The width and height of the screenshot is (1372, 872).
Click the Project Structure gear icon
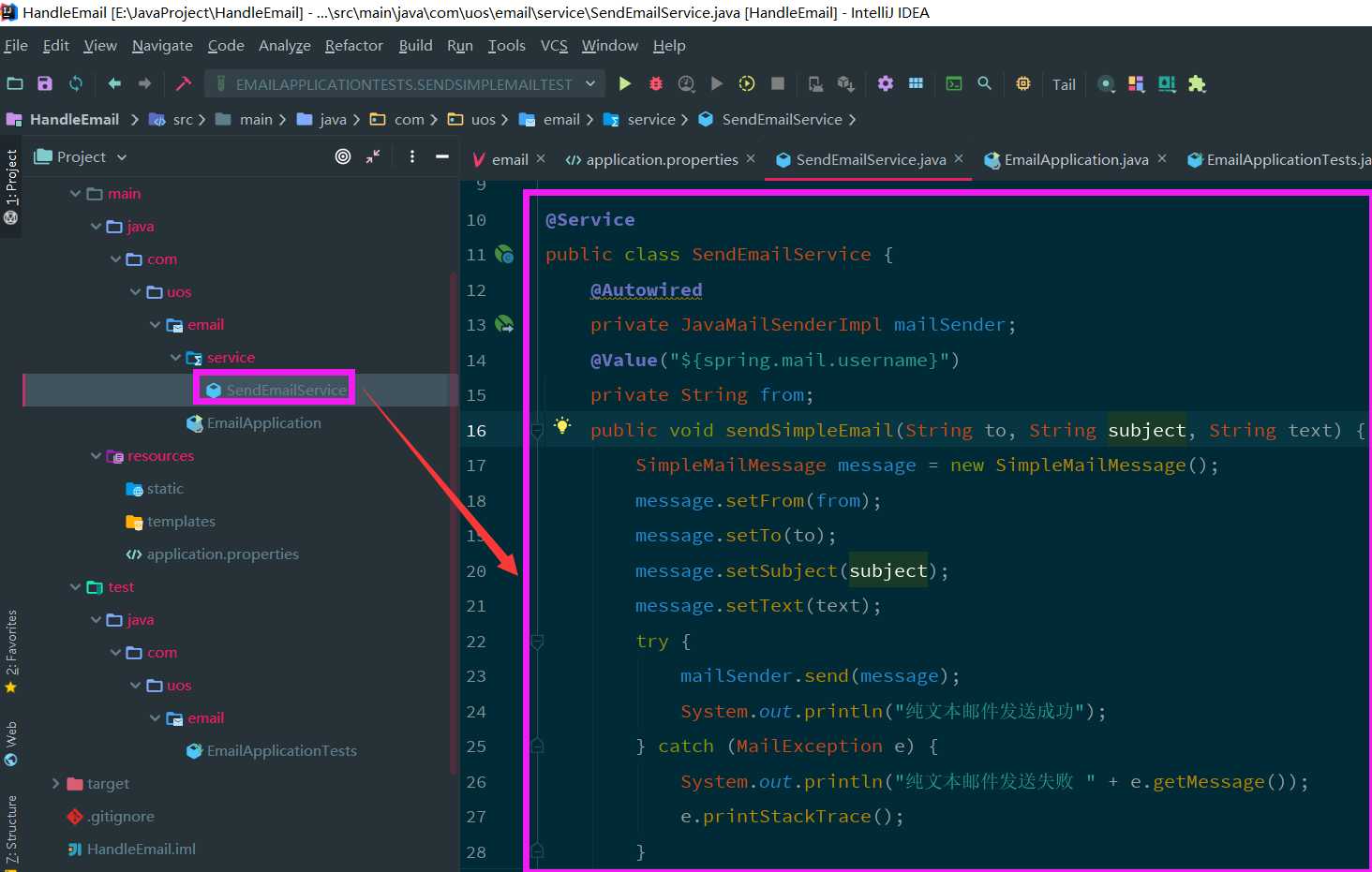886,83
